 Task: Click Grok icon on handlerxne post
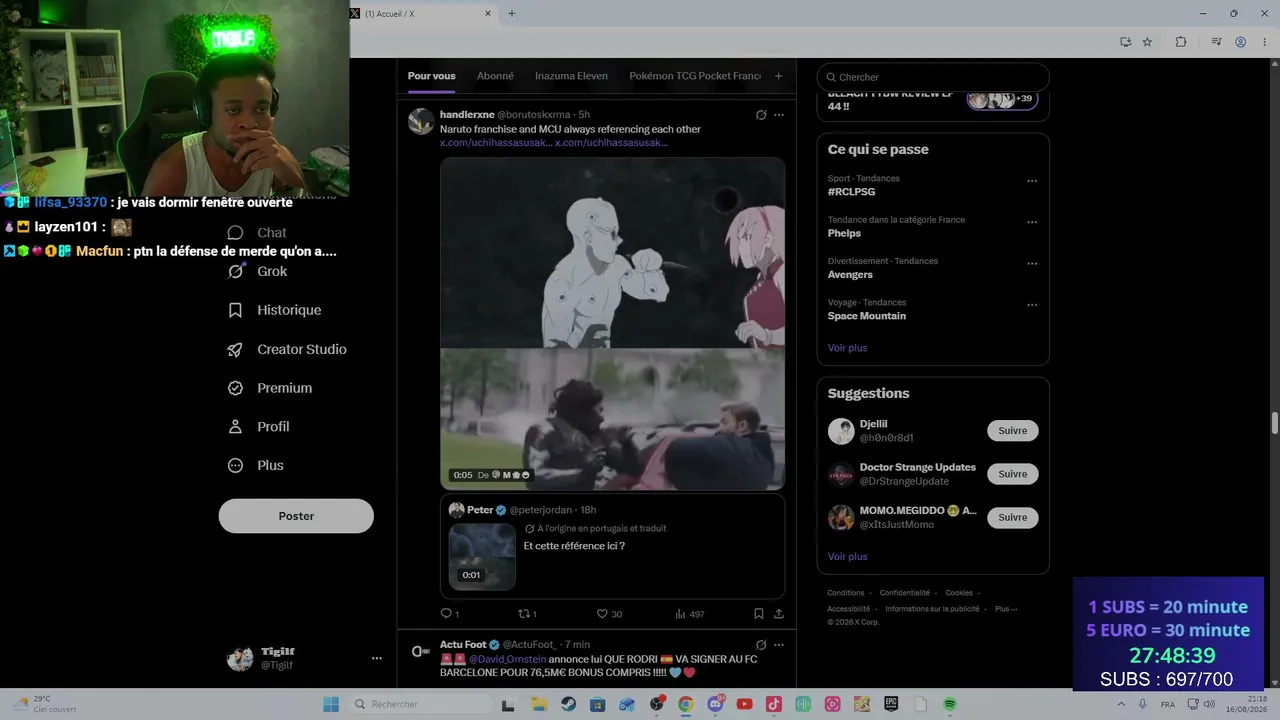pyautogui.click(x=761, y=115)
